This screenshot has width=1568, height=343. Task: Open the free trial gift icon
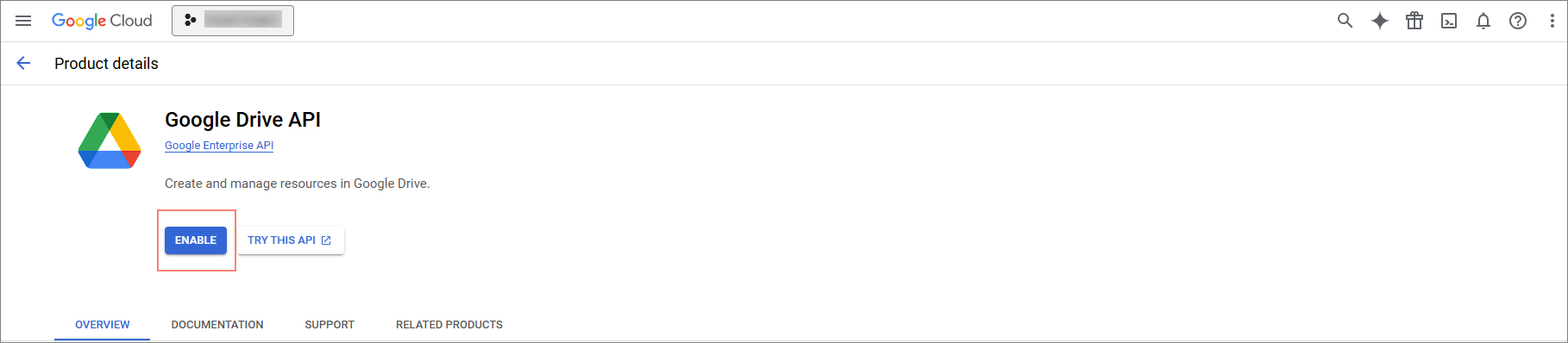click(x=1414, y=21)
